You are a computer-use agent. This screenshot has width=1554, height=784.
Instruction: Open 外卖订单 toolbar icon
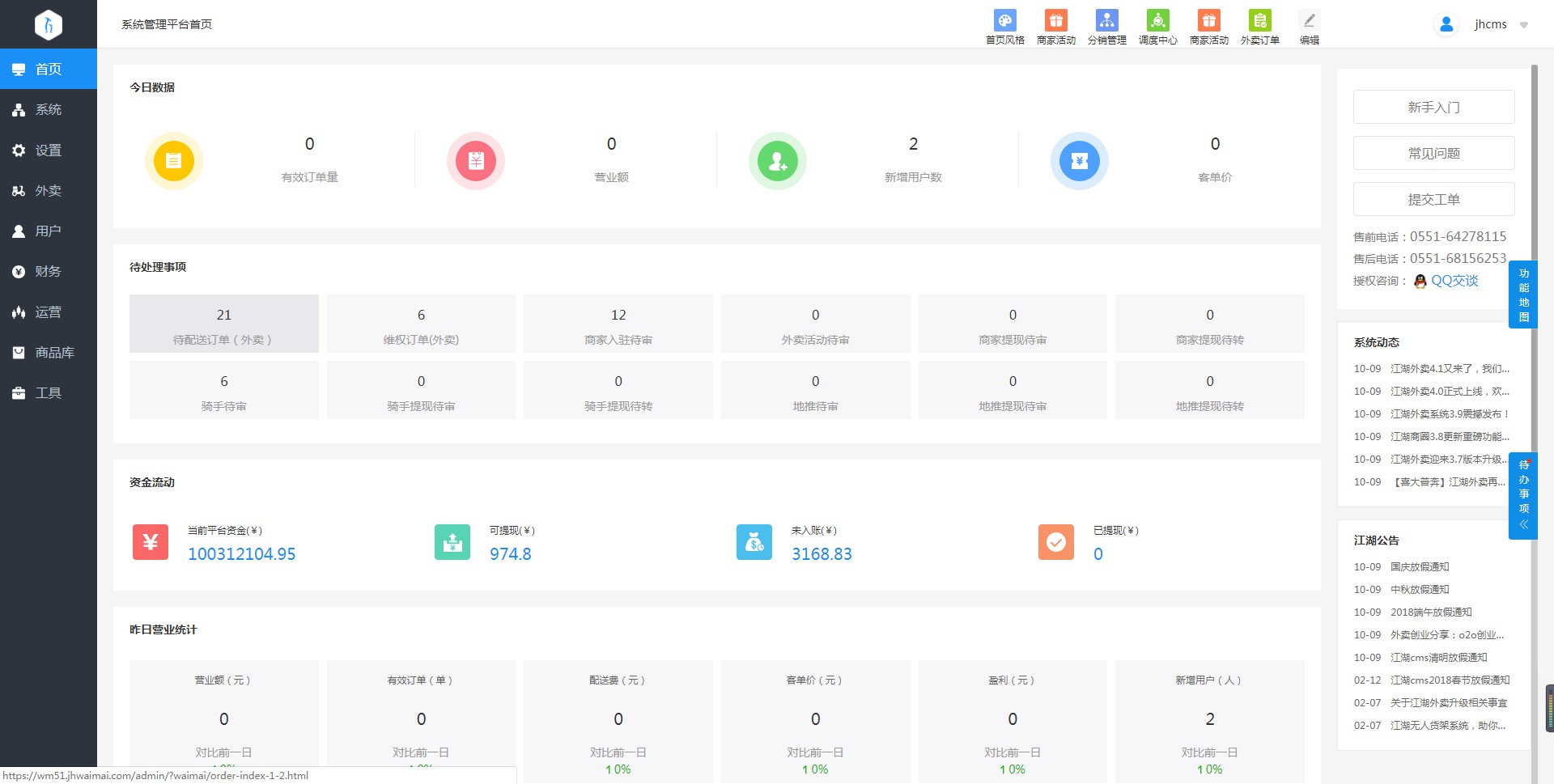point(1259,27)
